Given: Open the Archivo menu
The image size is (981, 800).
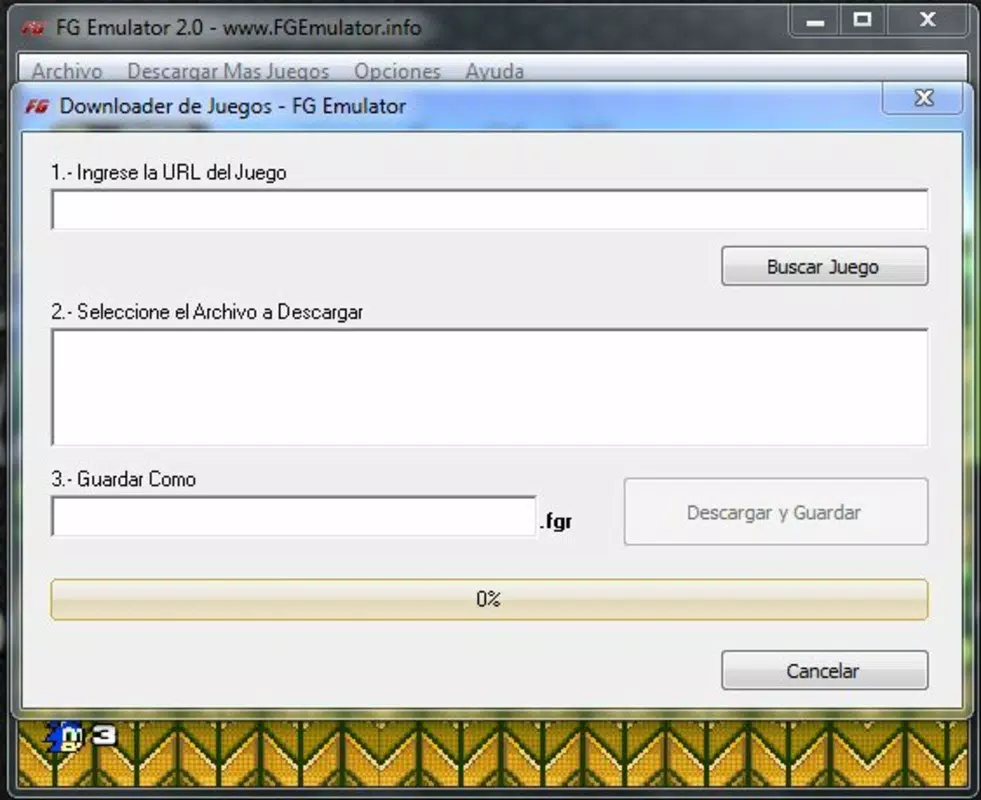Looking at the screenshot, I should pyautogui.click(x=67, y=71).
